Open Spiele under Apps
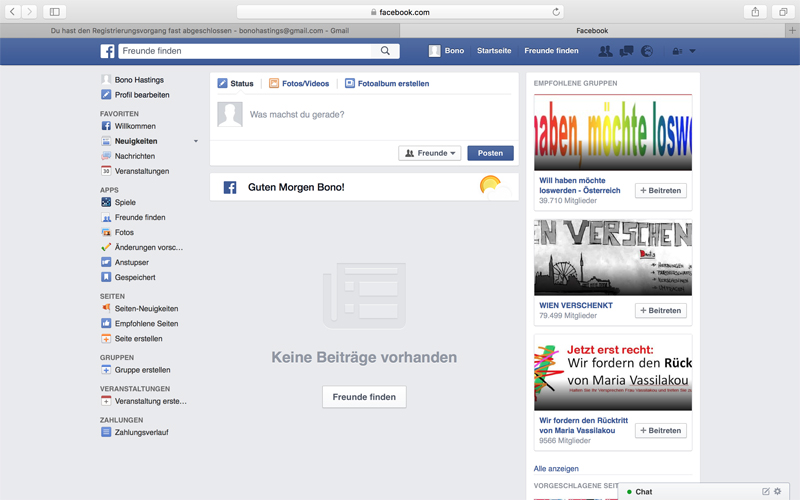 pyautogui.click(x=118, y=202)
